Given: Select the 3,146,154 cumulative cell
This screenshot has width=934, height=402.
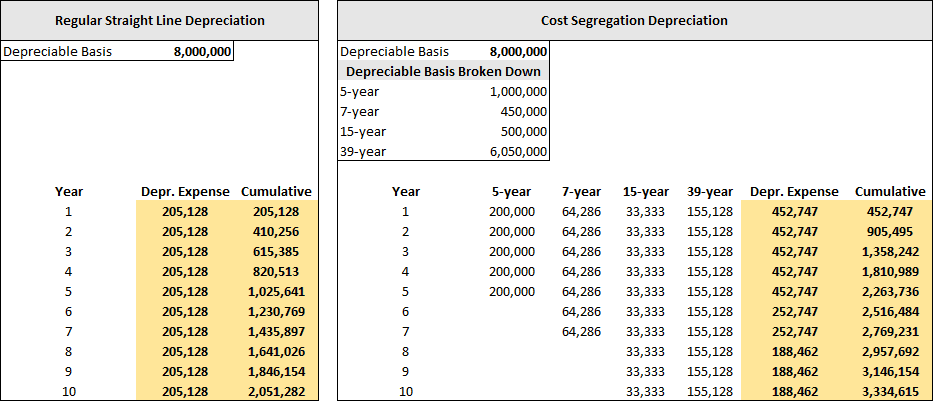Looking at the screenshot, I should (890, 371).
